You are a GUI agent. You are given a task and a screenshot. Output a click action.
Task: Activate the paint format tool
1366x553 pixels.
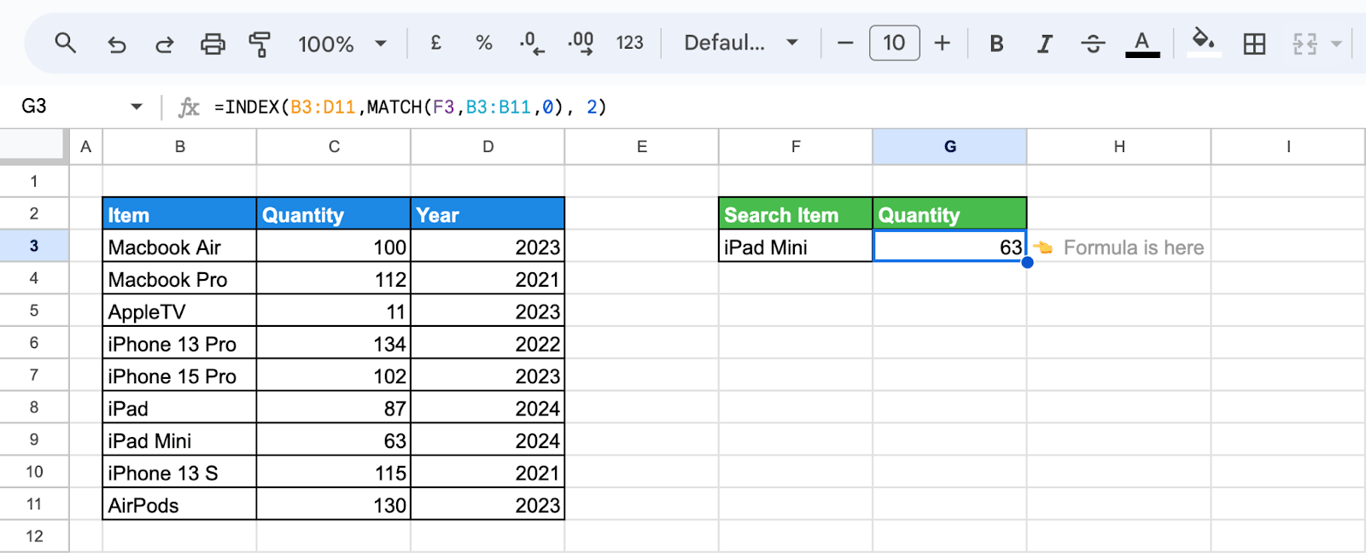click(260, 43)
